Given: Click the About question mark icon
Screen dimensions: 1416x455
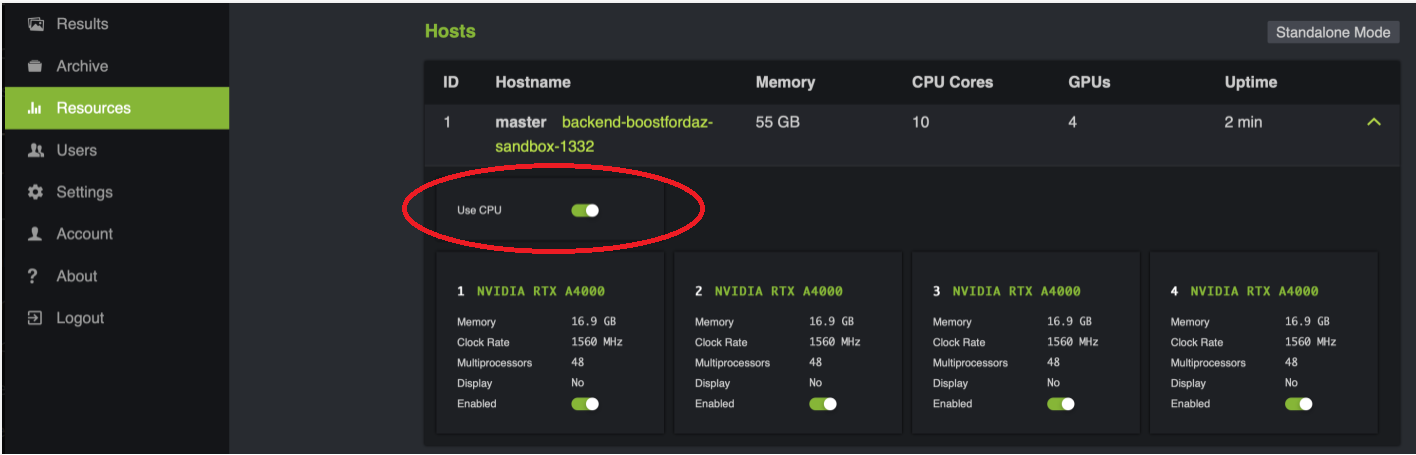Looking at the screenshot, I should click(x=33, y=276).
